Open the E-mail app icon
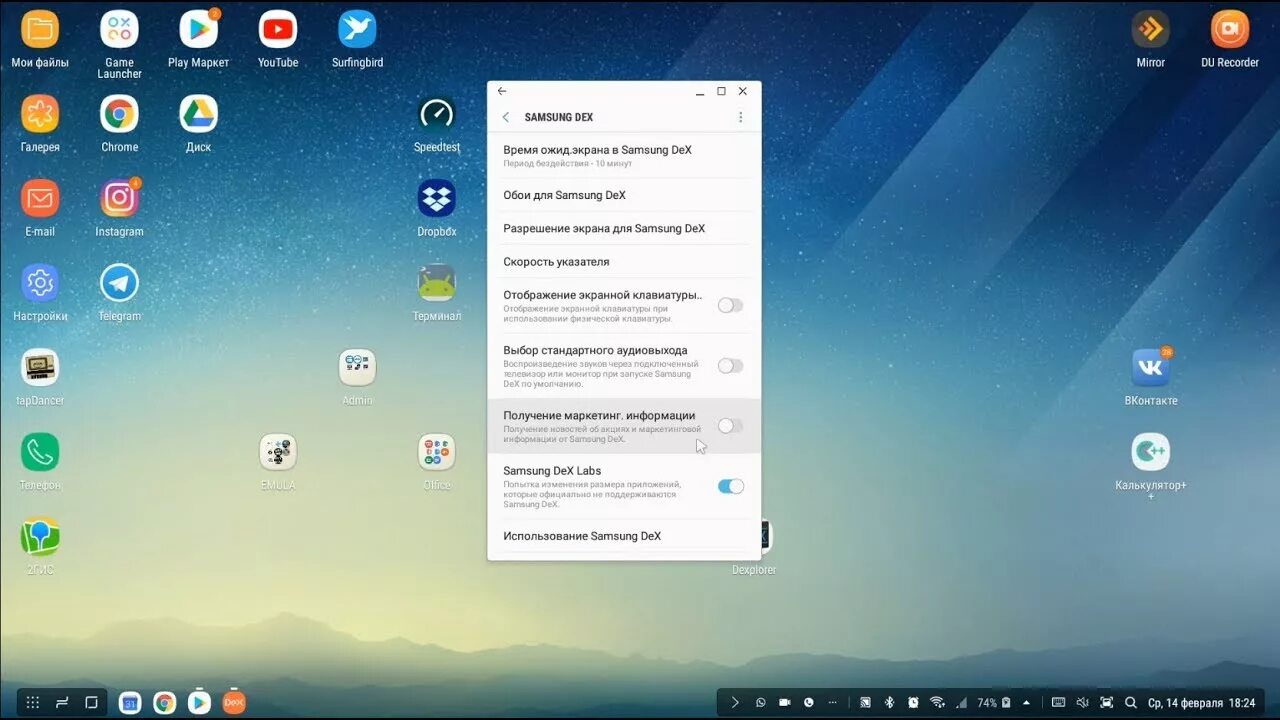 pos(40,199)
